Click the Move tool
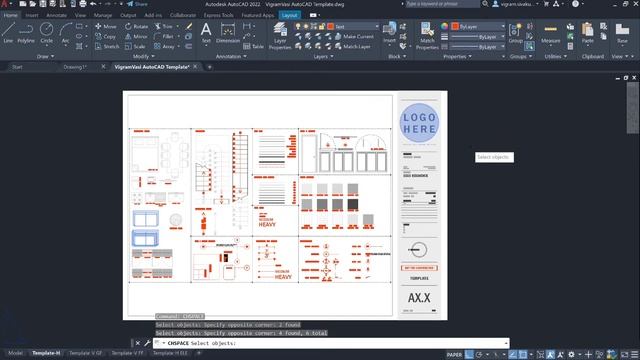Viewport: 640px width, 360px height. (106, 26)
